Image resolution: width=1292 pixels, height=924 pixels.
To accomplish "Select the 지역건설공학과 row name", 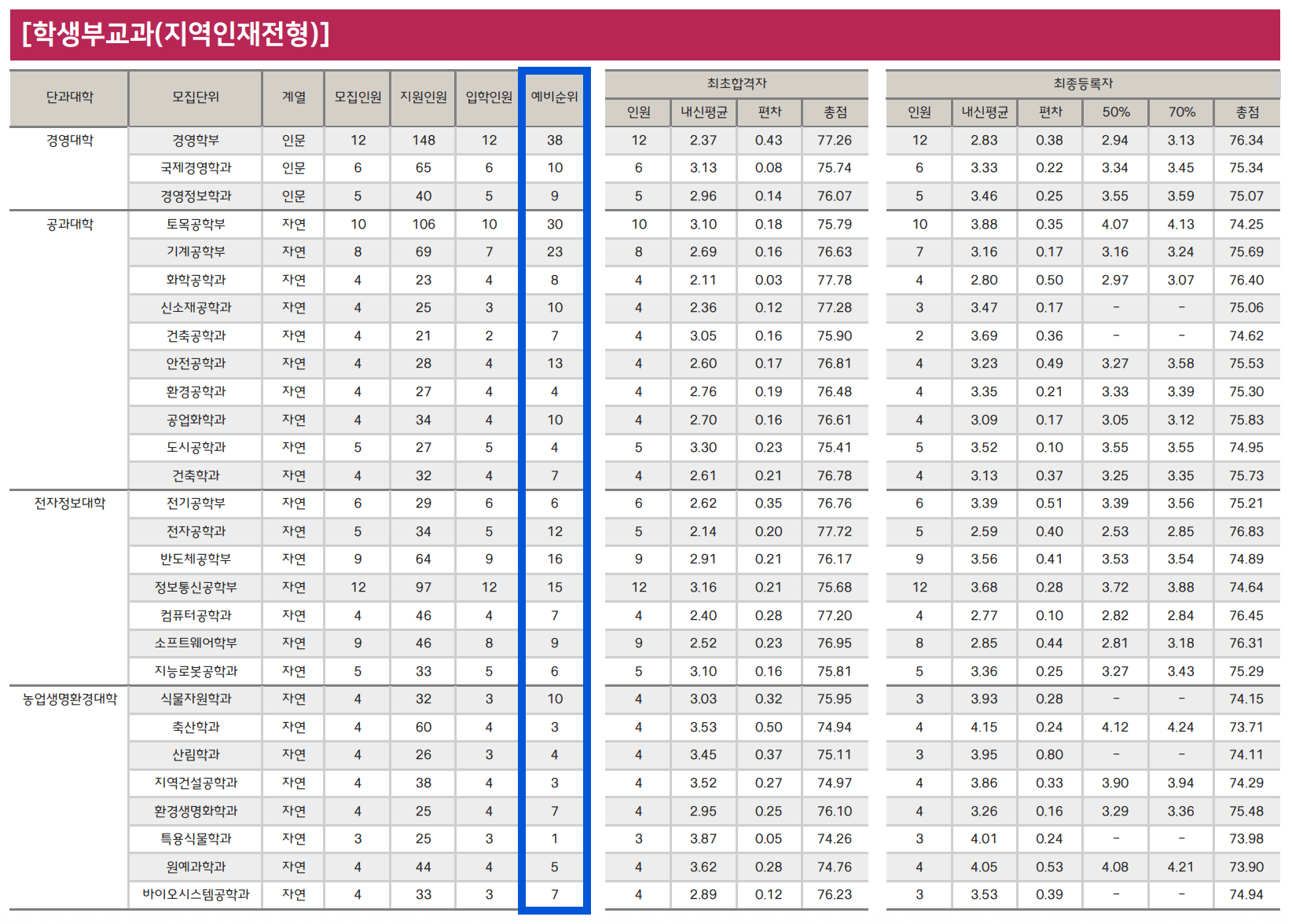I will (196, 783).
